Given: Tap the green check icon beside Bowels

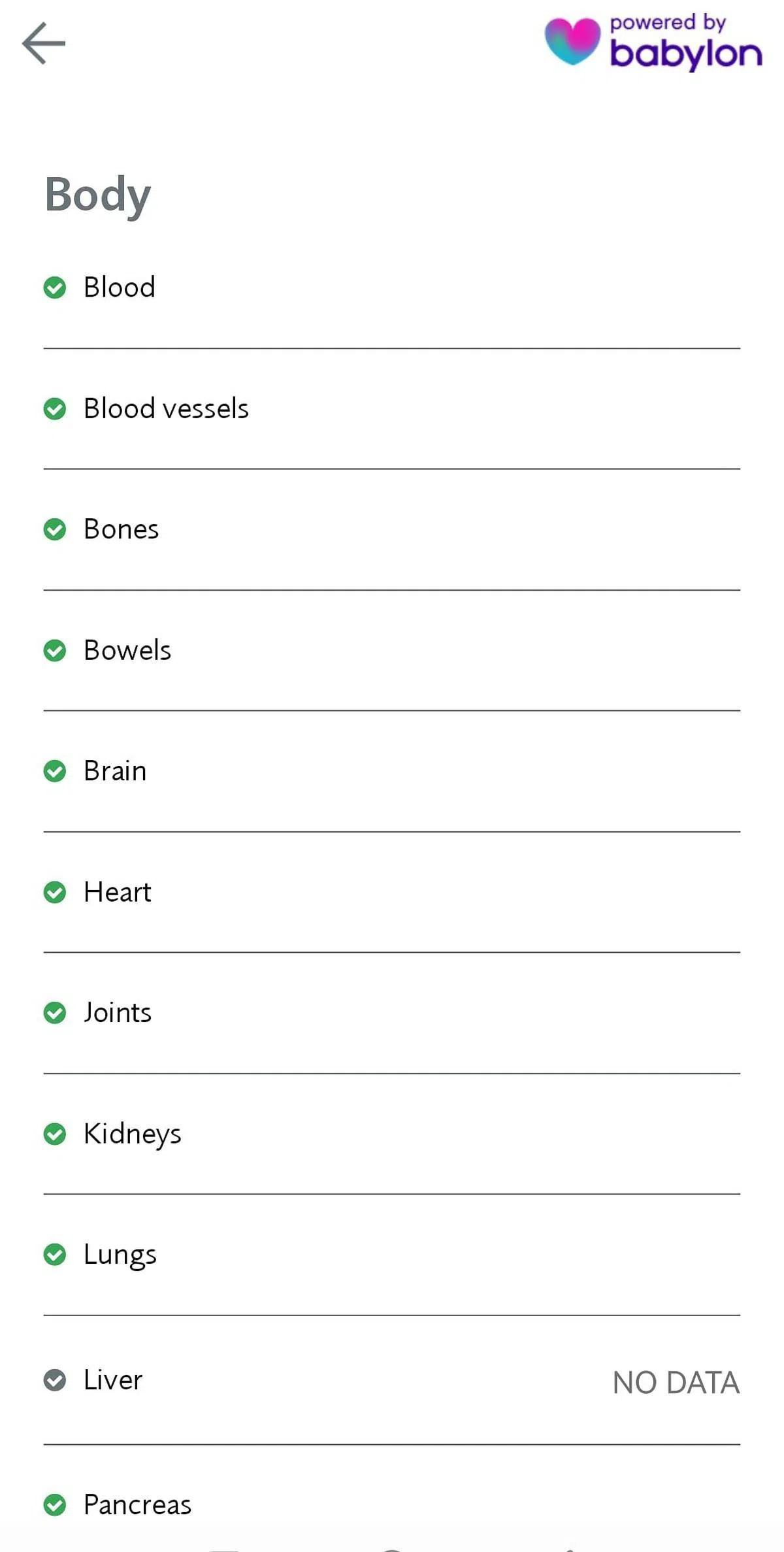Looking at the screenshot, I should coord(55,650).
